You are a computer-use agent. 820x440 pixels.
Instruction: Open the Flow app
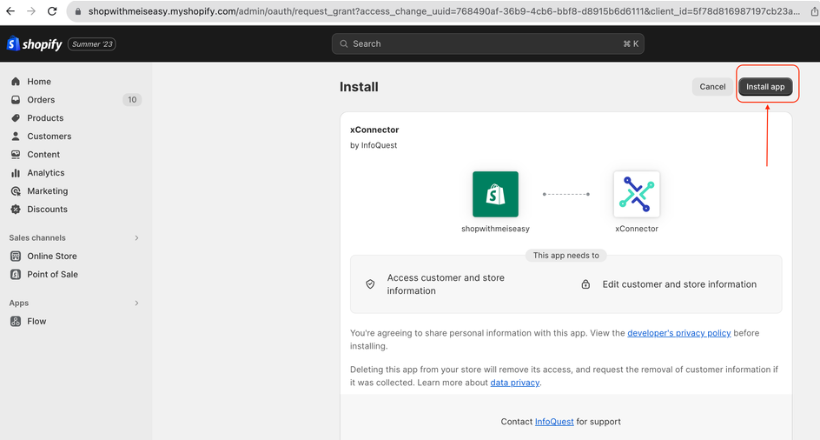(37, 322)
